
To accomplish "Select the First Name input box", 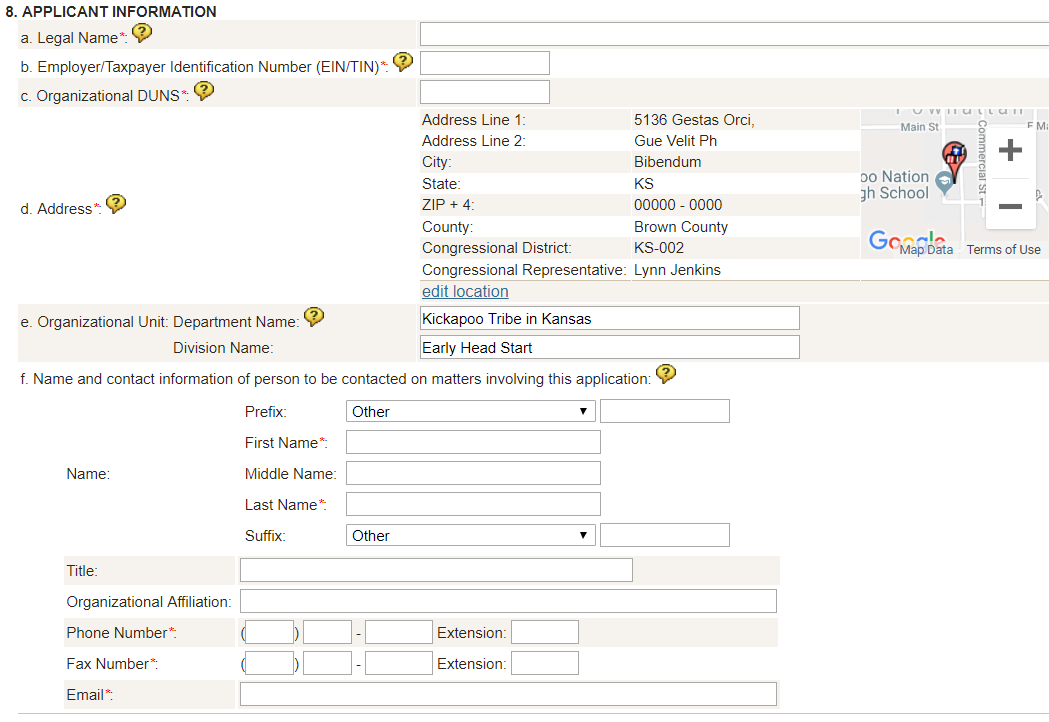I will click(x=473, y=443).
